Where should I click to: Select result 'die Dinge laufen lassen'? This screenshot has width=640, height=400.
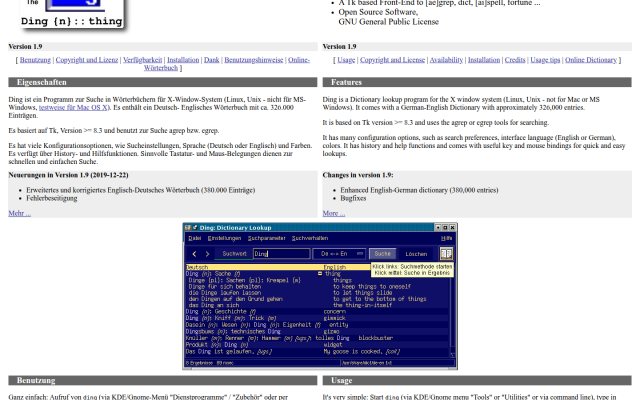(x=224, y=293)
